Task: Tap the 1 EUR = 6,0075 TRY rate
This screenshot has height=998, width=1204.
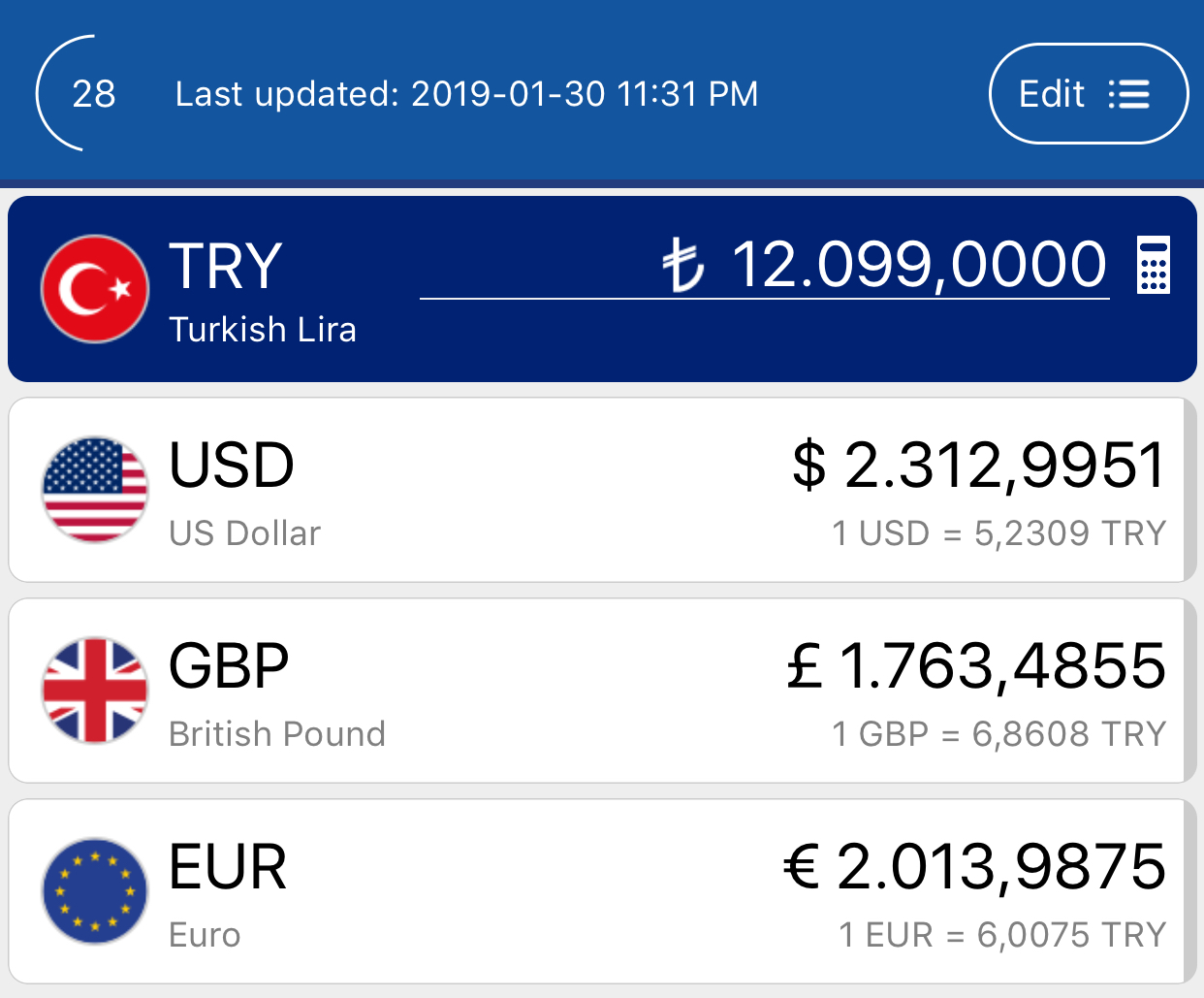Action: pos(1002,935)
